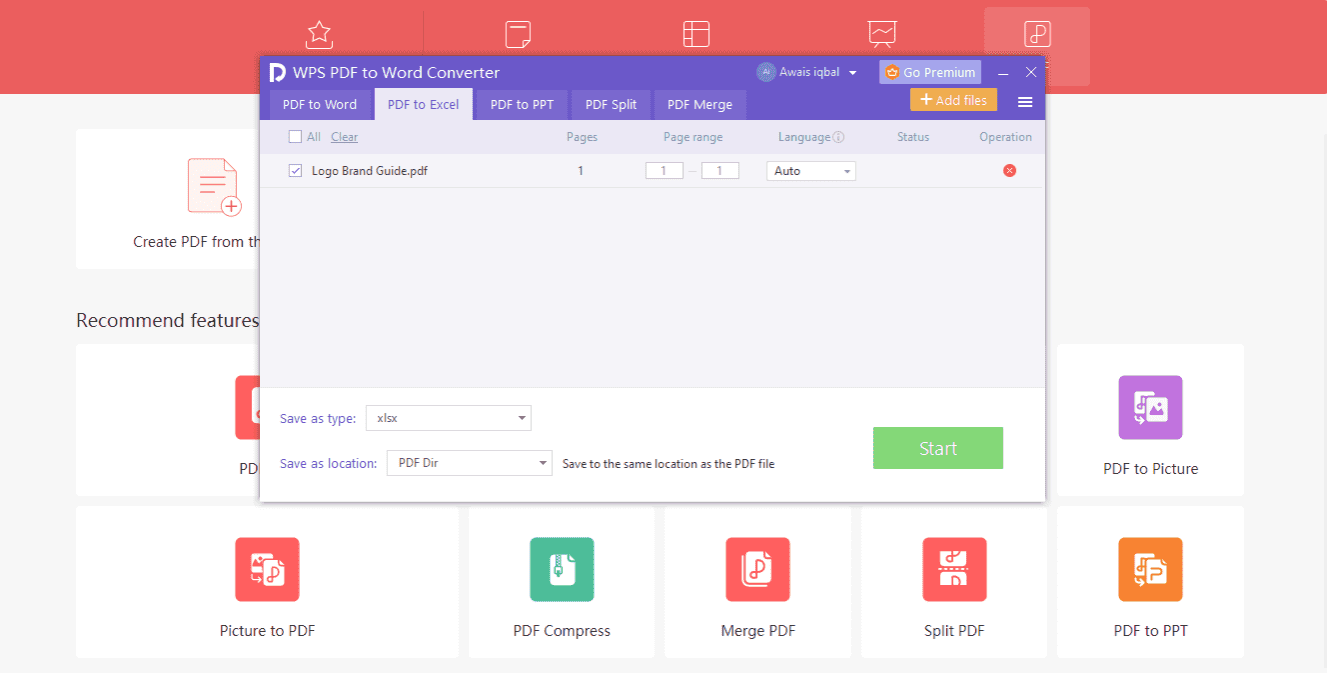Close the WPS PDF converter window
1328x674 pixels.
click(x=1031, y=72)
